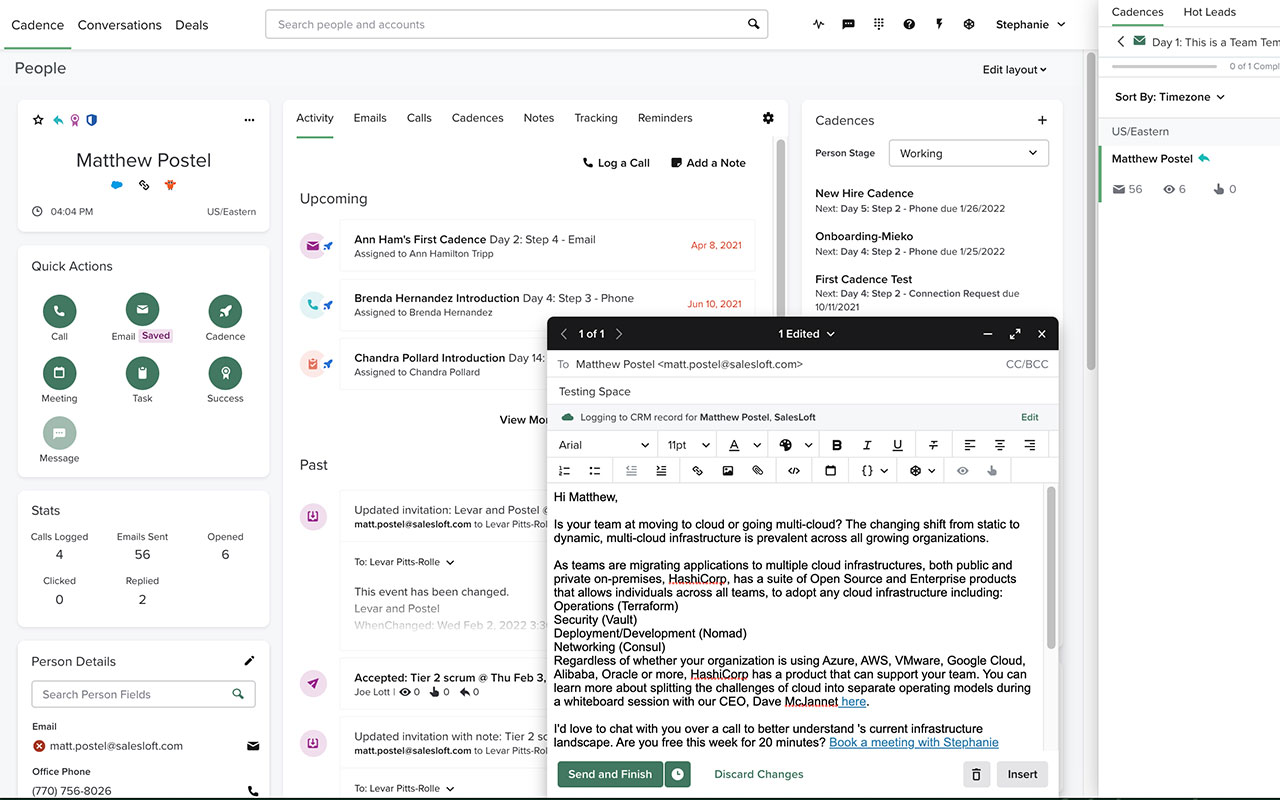
Task: Click the Send and Finish button
Action: [610, 774]
